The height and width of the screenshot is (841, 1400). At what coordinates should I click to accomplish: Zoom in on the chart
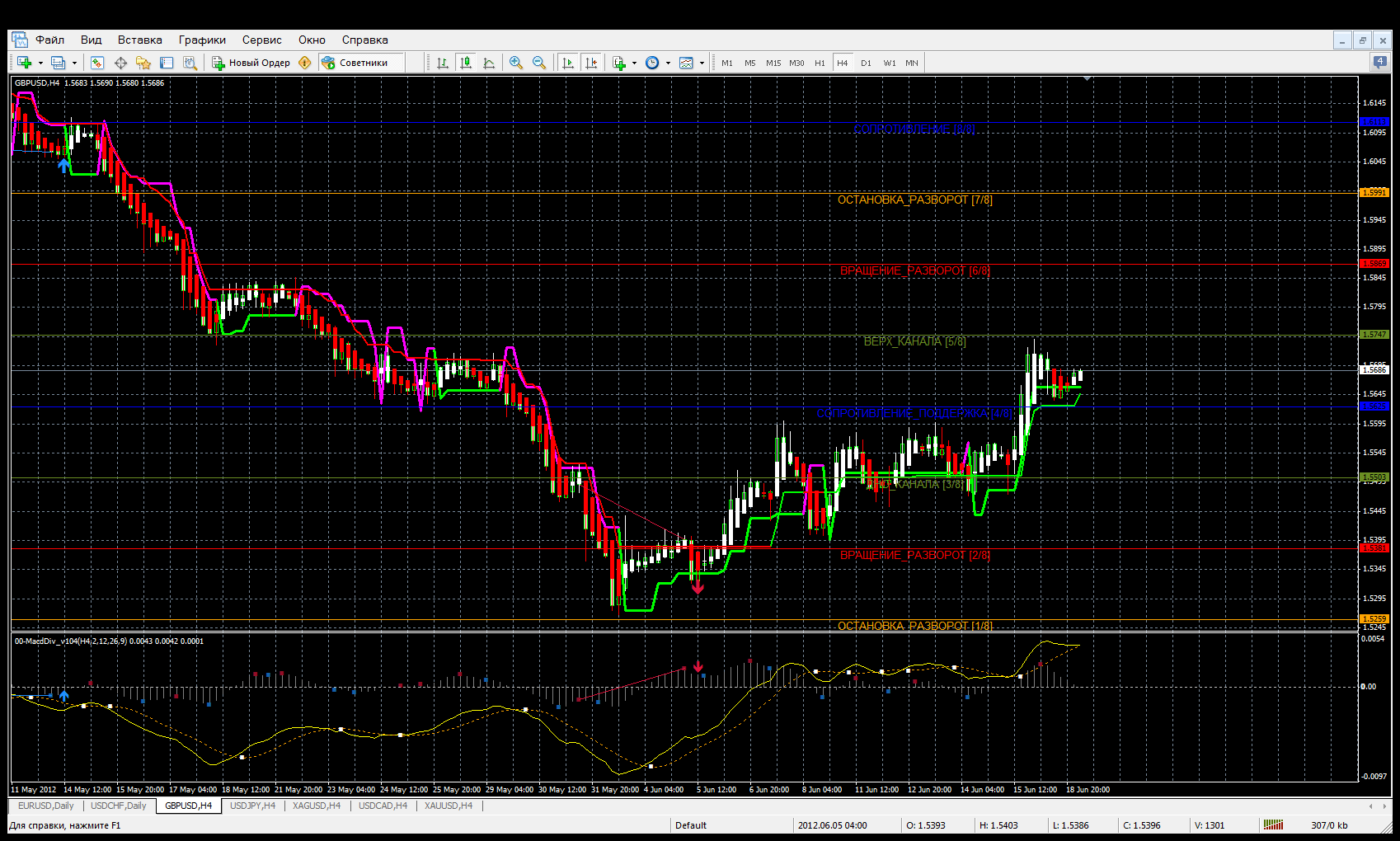(x=516, y=63)
